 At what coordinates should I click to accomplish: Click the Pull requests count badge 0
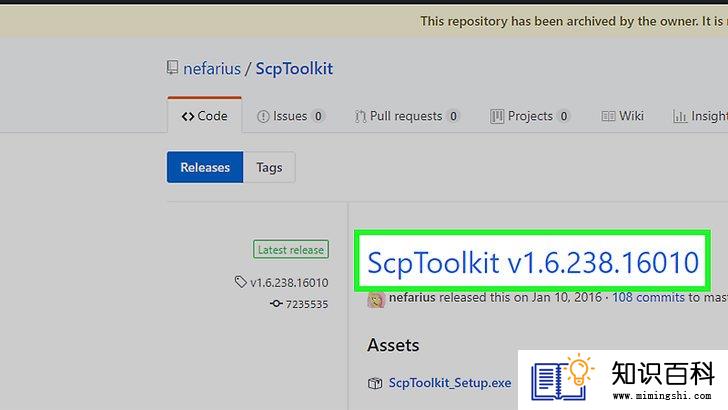coord(453,116)
